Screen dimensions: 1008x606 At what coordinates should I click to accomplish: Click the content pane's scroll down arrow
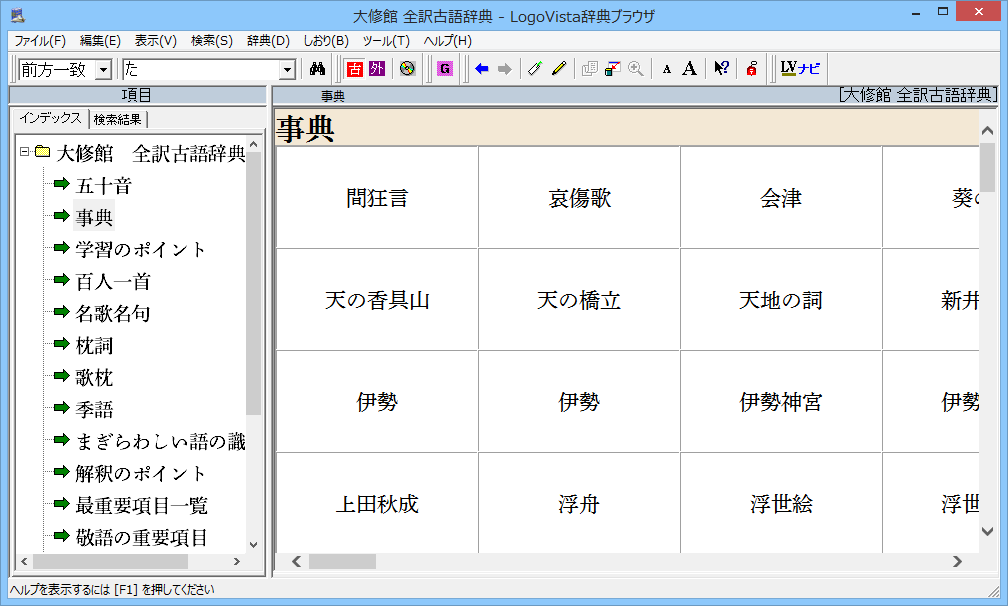987,531
